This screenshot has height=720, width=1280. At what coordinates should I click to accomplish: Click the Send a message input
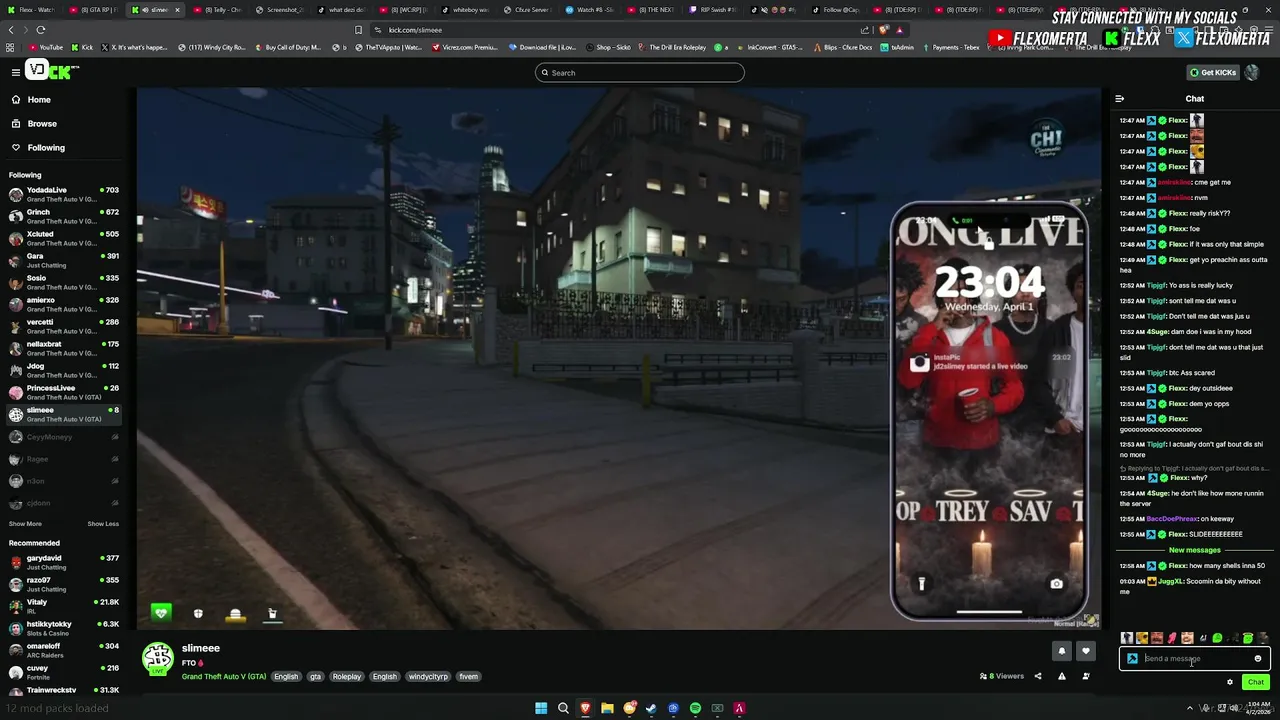[x=1195, y=659]
